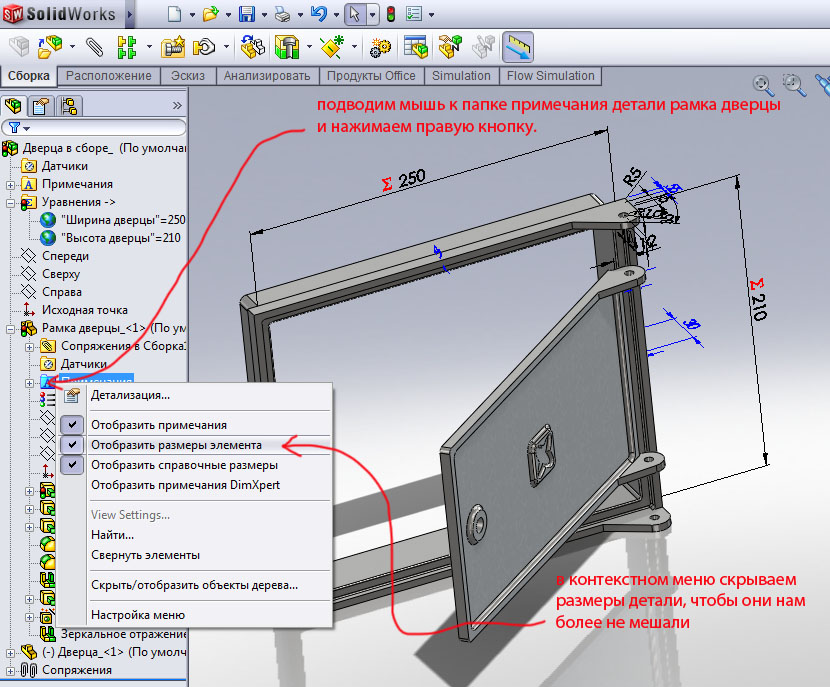Select 'Настройка меню' context menu entry
The image size is (830, 687).
137,615
